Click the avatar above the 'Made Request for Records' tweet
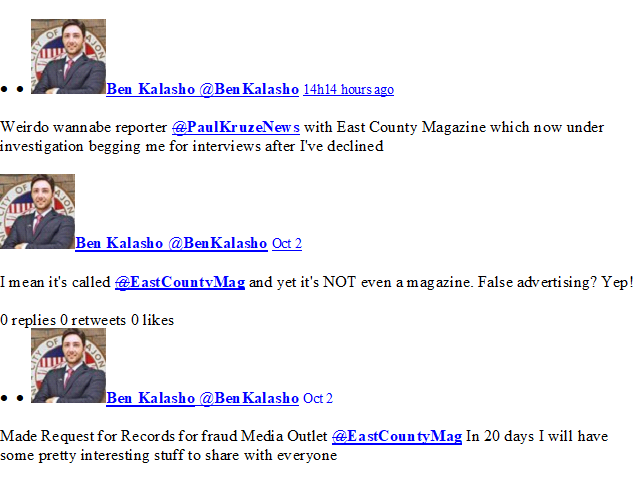The width and height of the screenshot is (640, 483). (x=69, y=366)
